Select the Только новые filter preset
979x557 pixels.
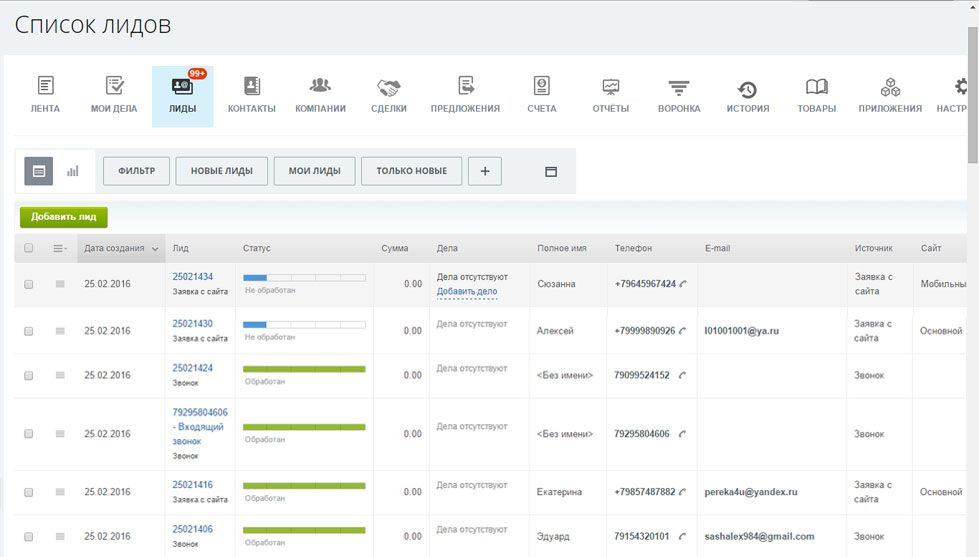click(x=411, y=171)
